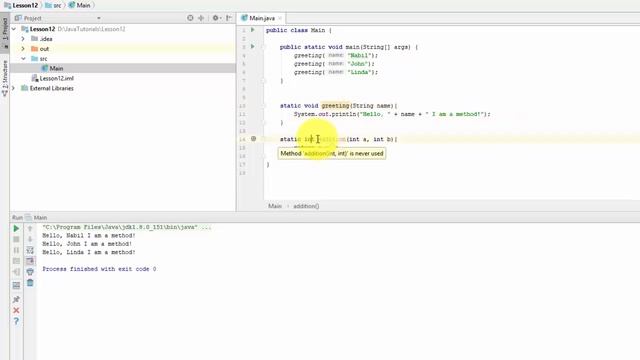Screen dimensions: 640x360
Task: Collapse the src folder
Action: (x=23, y=59)
